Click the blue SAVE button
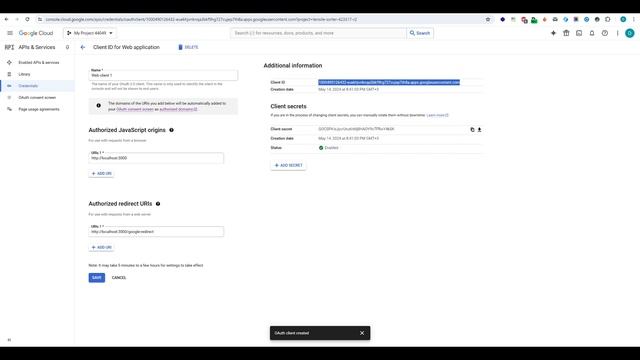The height and width of the screenshot is (360, 640). [x=97, y=278]
